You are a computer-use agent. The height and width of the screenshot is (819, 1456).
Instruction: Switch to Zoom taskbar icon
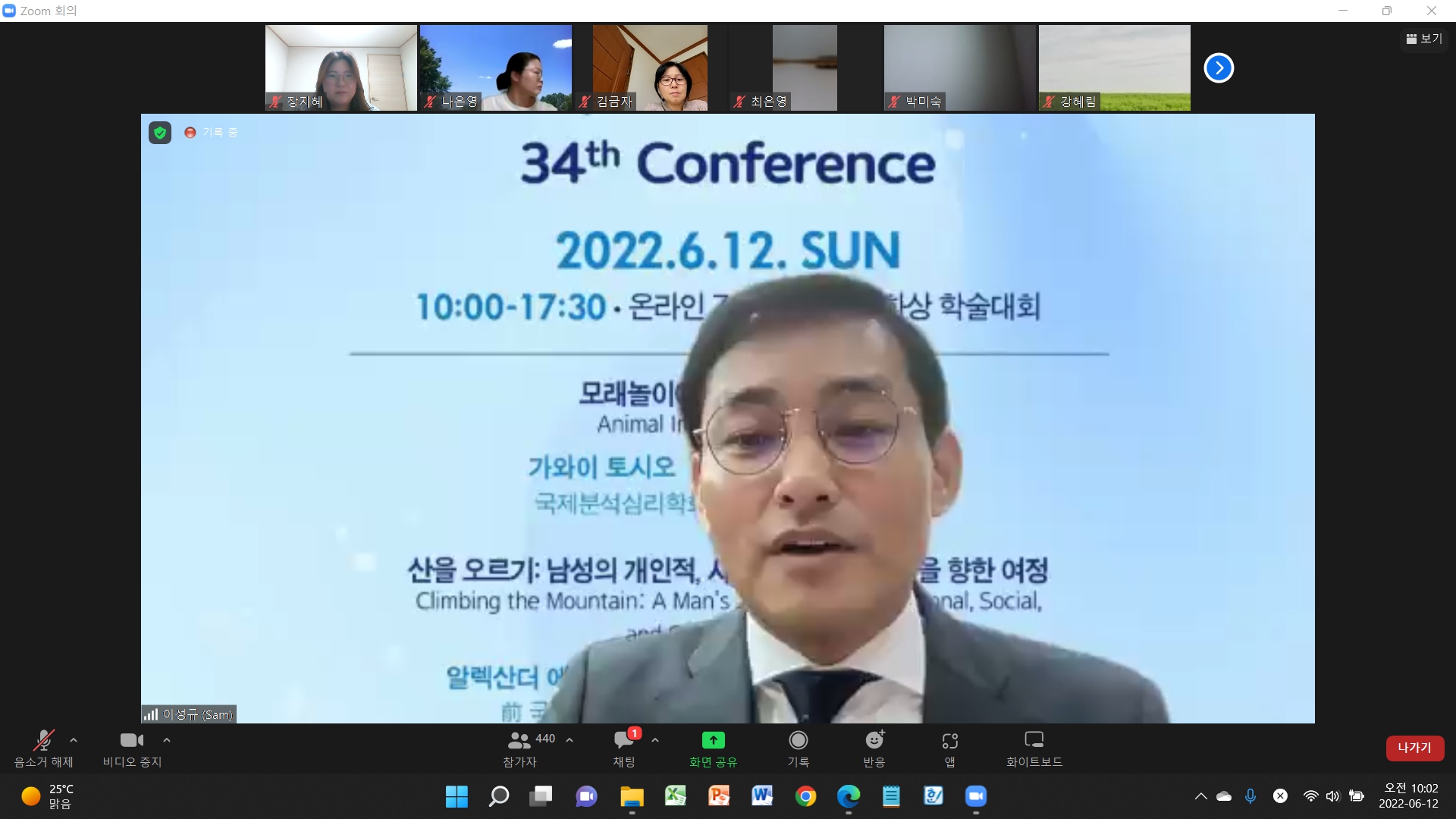976,796
